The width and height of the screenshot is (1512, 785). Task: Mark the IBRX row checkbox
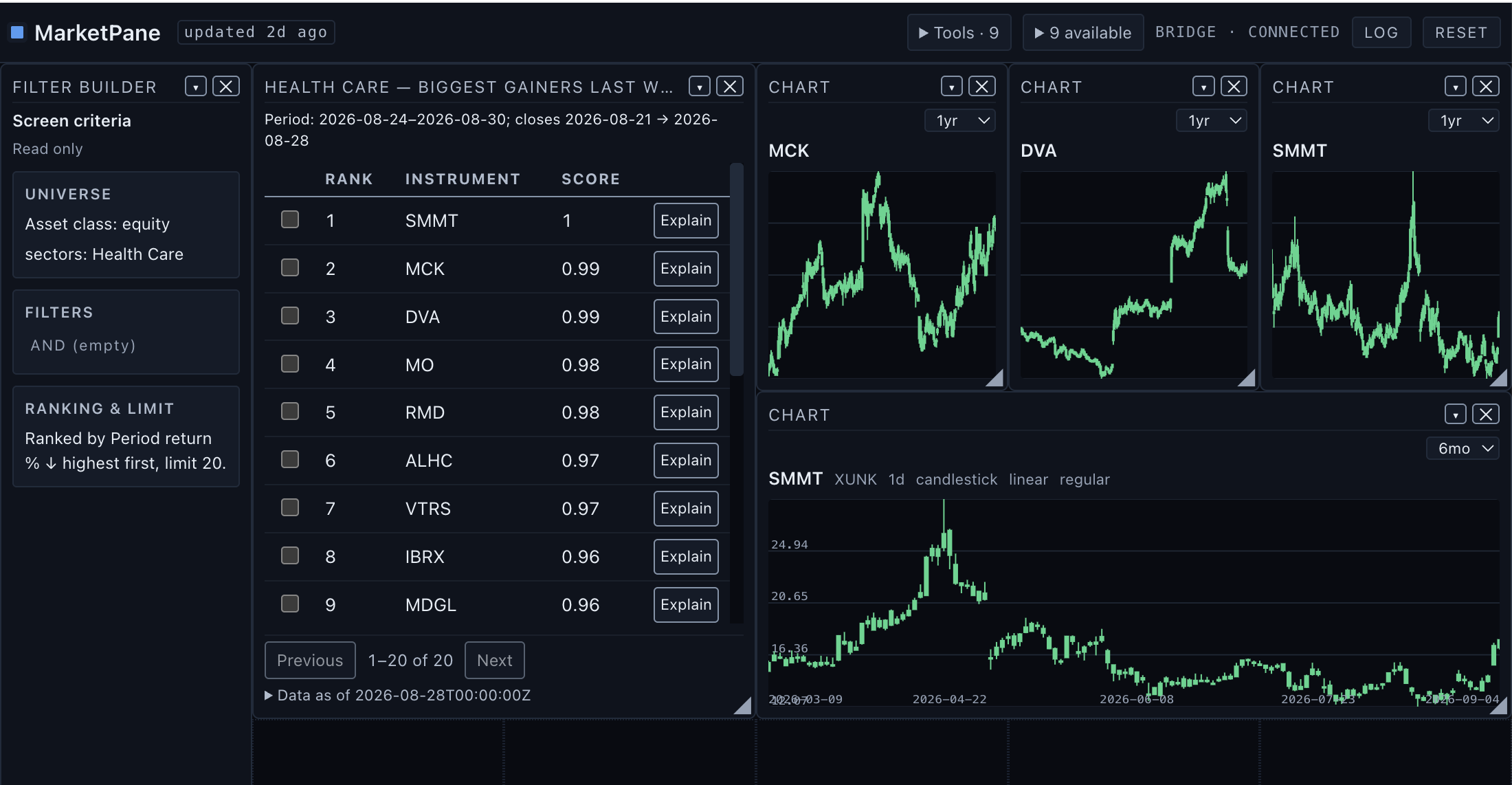[x=290, y=556]
